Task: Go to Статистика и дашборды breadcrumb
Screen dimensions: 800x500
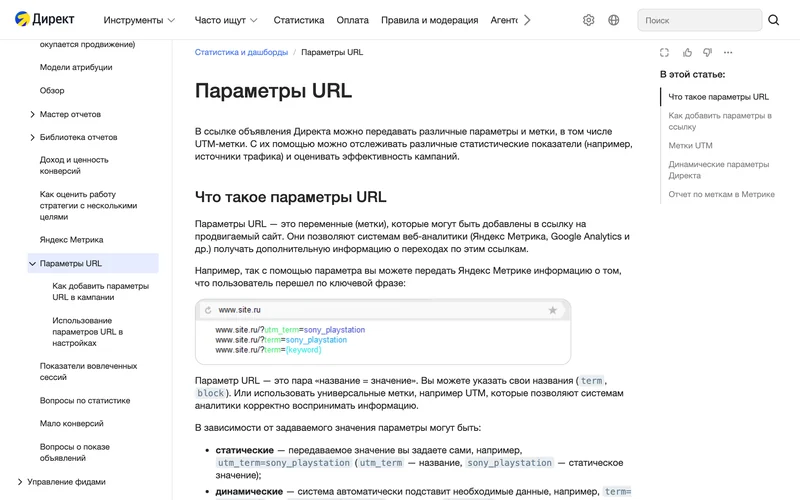Action: pos(241,52)
